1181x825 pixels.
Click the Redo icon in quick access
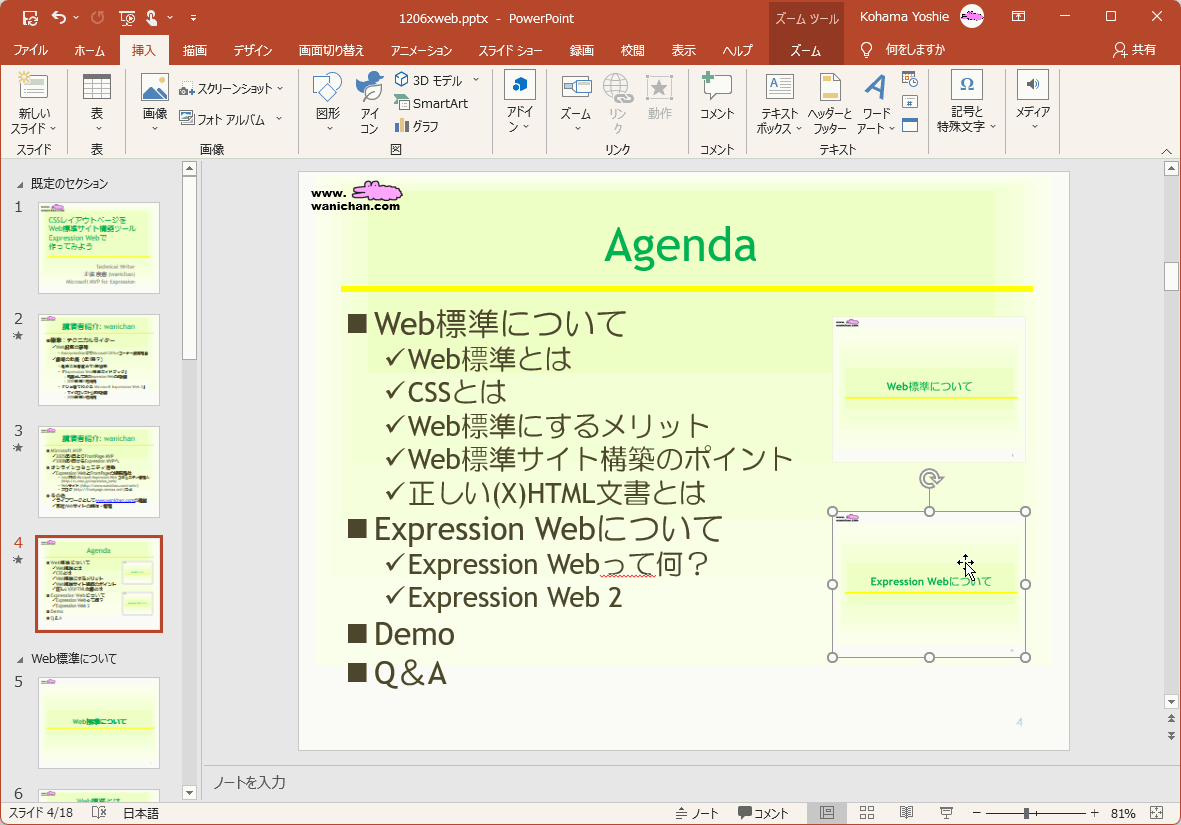97,17
